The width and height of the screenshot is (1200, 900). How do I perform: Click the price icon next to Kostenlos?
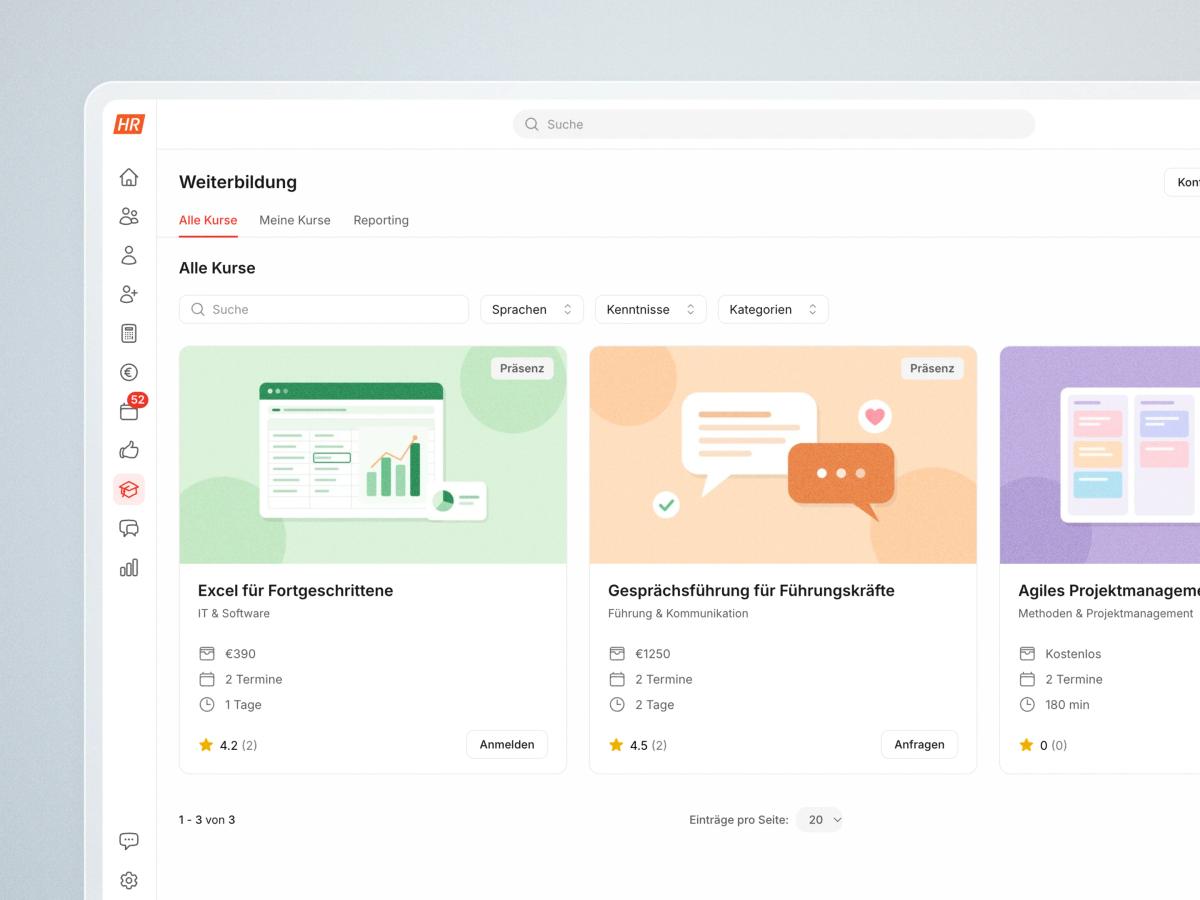point(1027,653)
